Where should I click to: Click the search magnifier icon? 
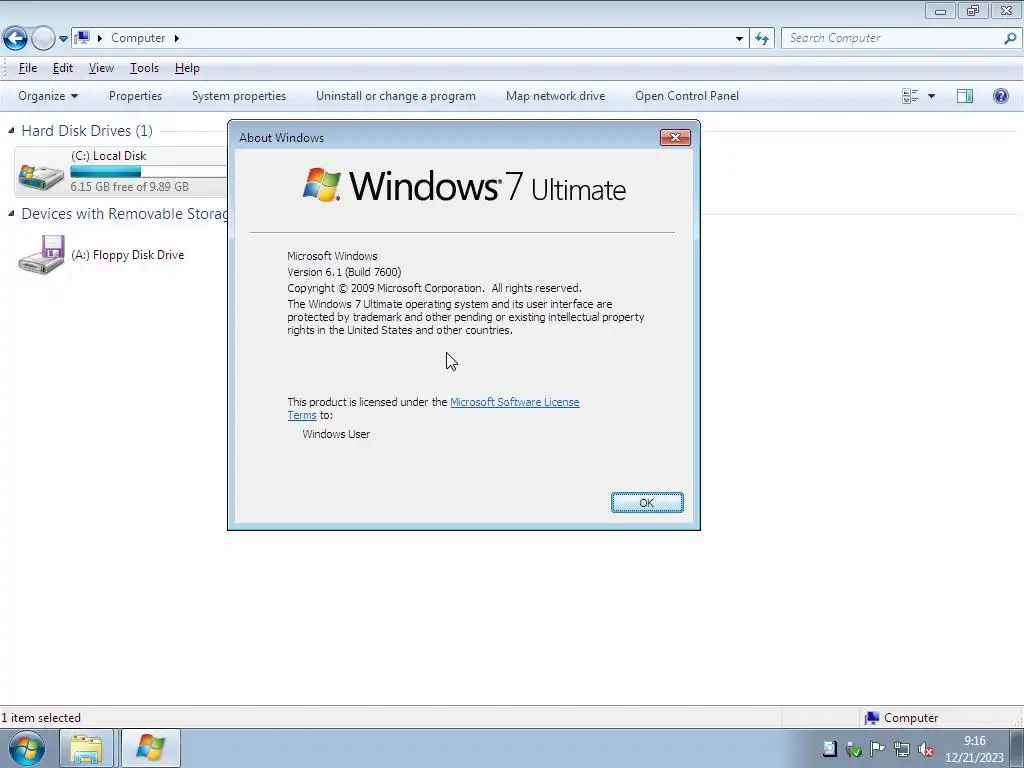[1010, 38]
